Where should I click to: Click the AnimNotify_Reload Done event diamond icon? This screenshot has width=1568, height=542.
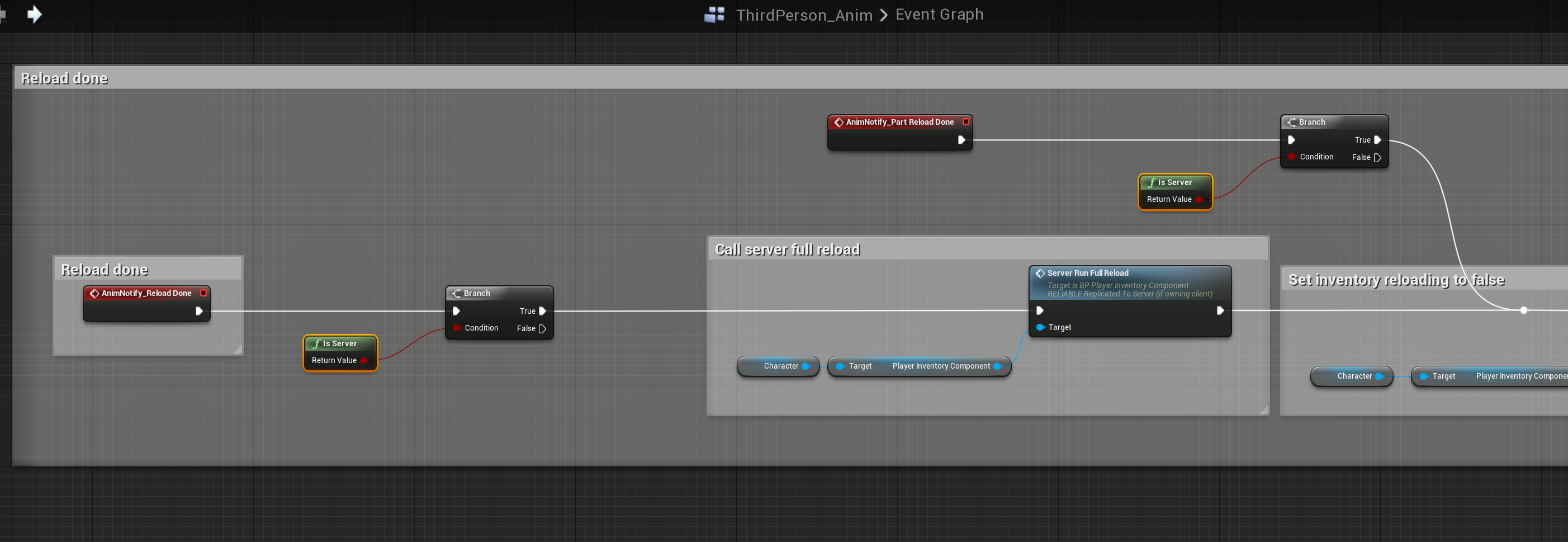pos(94,294)
